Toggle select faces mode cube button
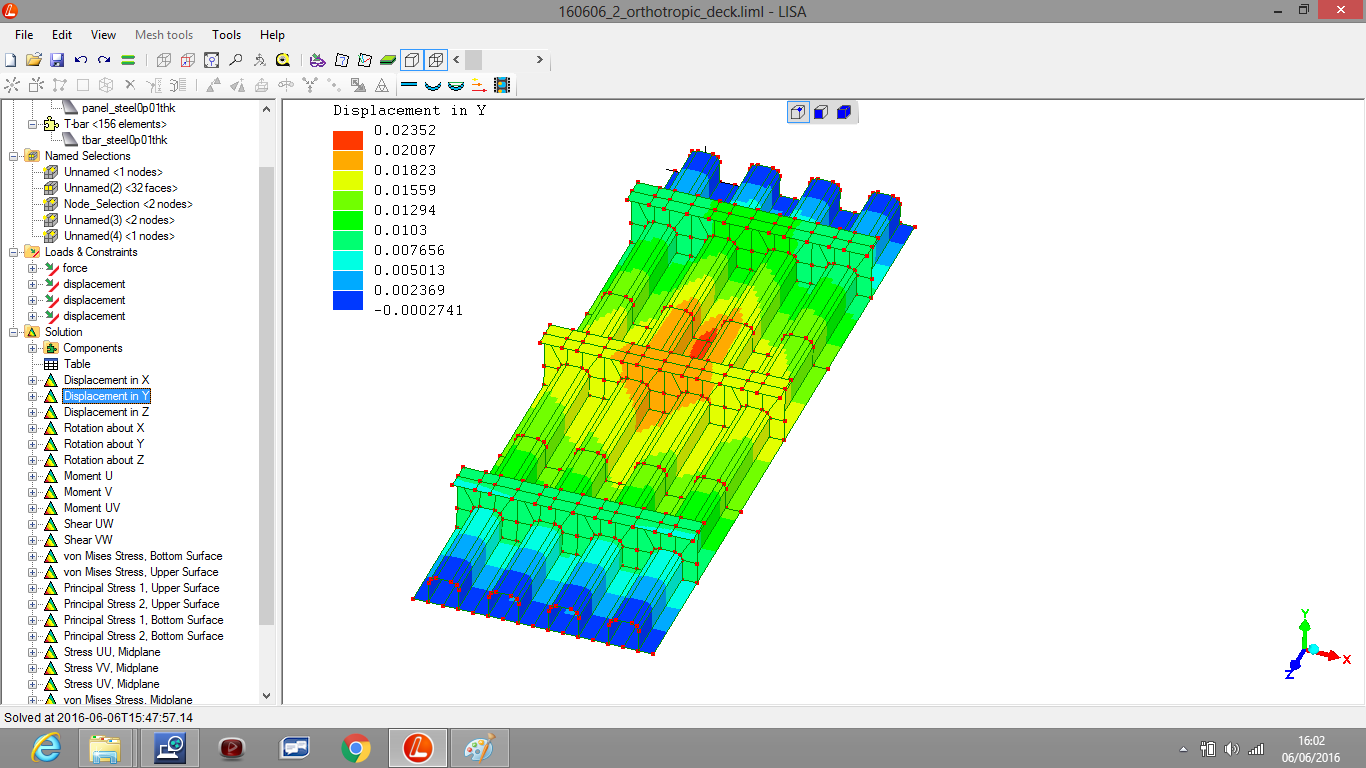This screenshot has width=1366, height=768. pyautogui.click(x=821, y=112)
